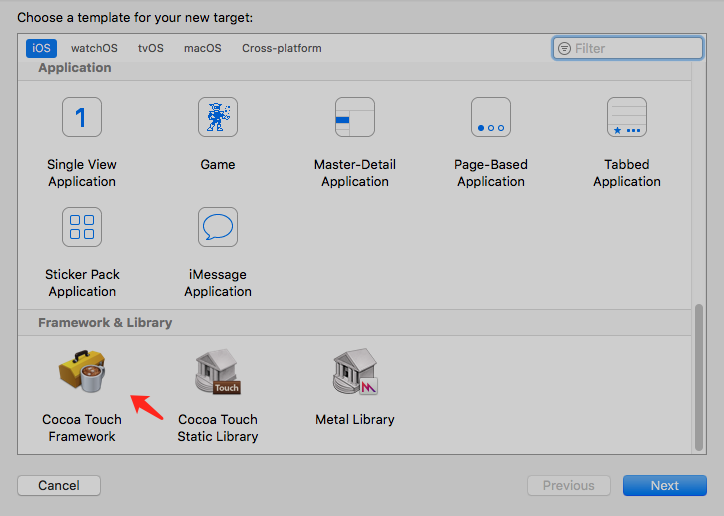Click the 'iMessage Application' label

coord(218,283)
